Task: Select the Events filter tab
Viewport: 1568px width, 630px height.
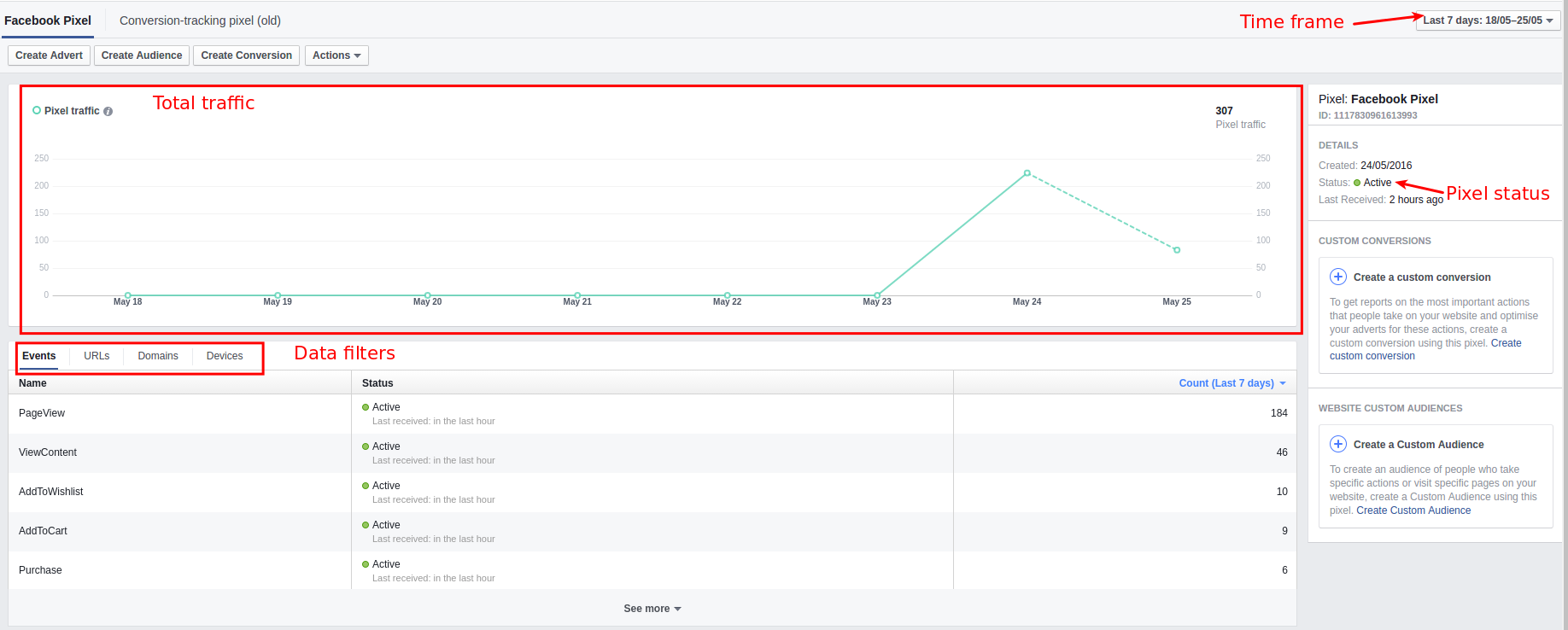Action: (x=39, y=356)
